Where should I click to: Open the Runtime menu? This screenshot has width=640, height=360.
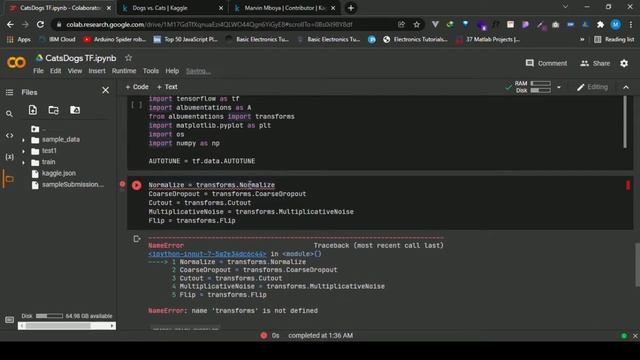tap(124, 71)
